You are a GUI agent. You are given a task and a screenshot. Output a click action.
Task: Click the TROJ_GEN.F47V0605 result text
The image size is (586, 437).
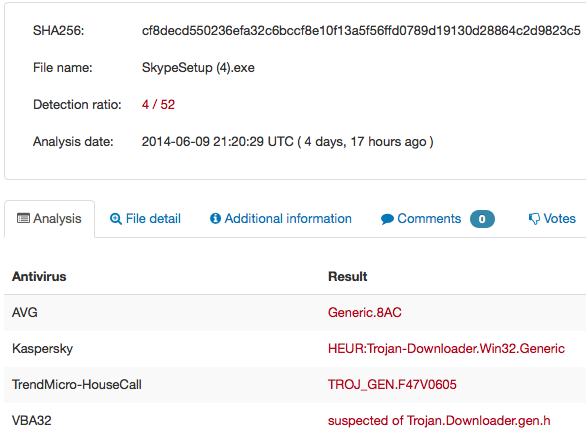tap(392, 385)
